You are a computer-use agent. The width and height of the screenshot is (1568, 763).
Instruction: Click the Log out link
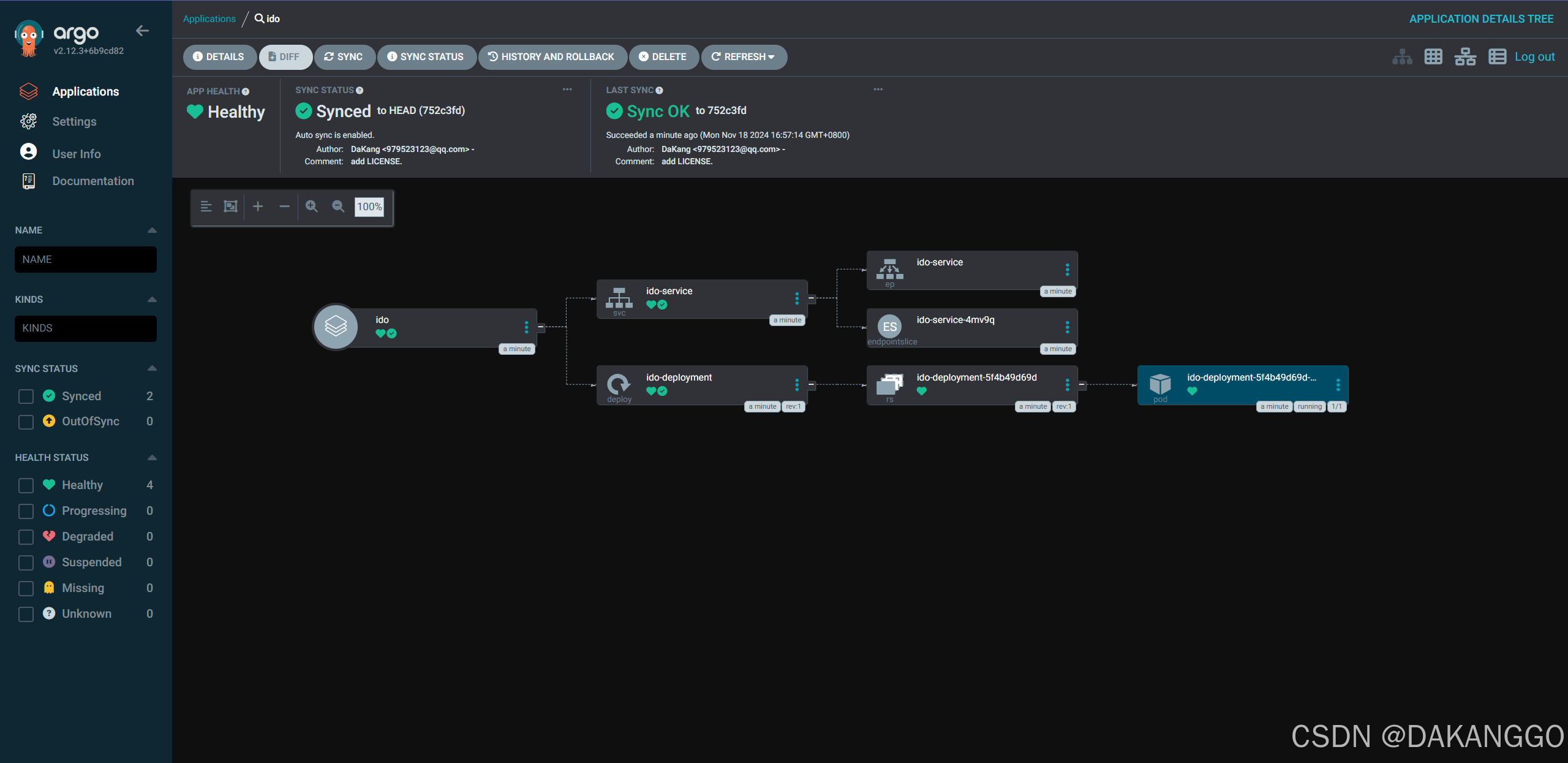(1534, 57)
